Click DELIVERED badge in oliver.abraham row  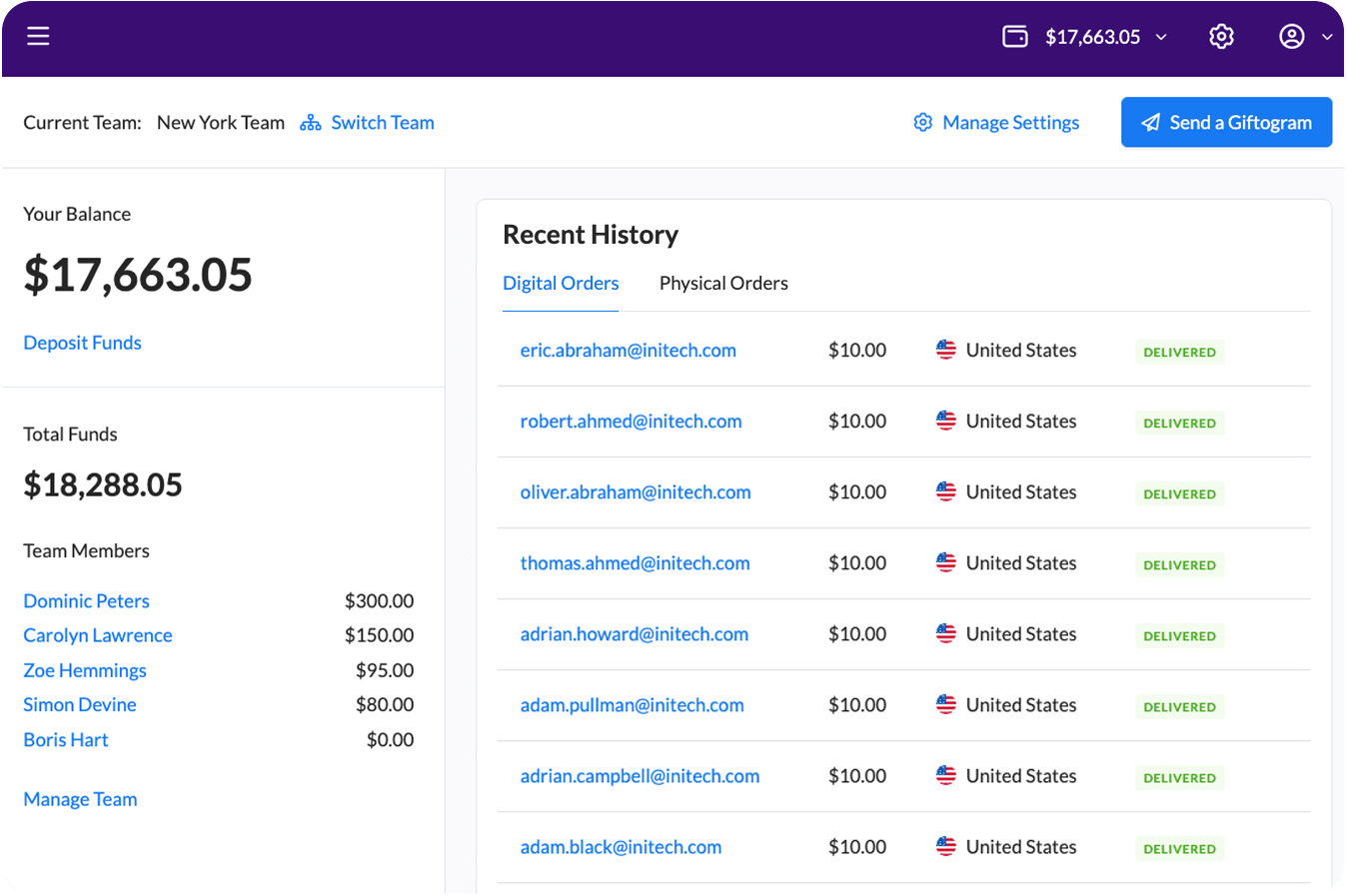pyautogui.click(x=1179, y=493)
